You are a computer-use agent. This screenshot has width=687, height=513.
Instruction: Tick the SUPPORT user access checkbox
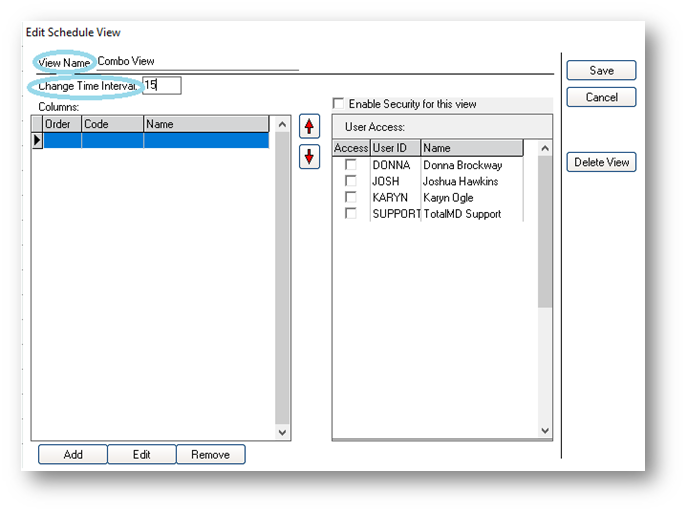351,213
